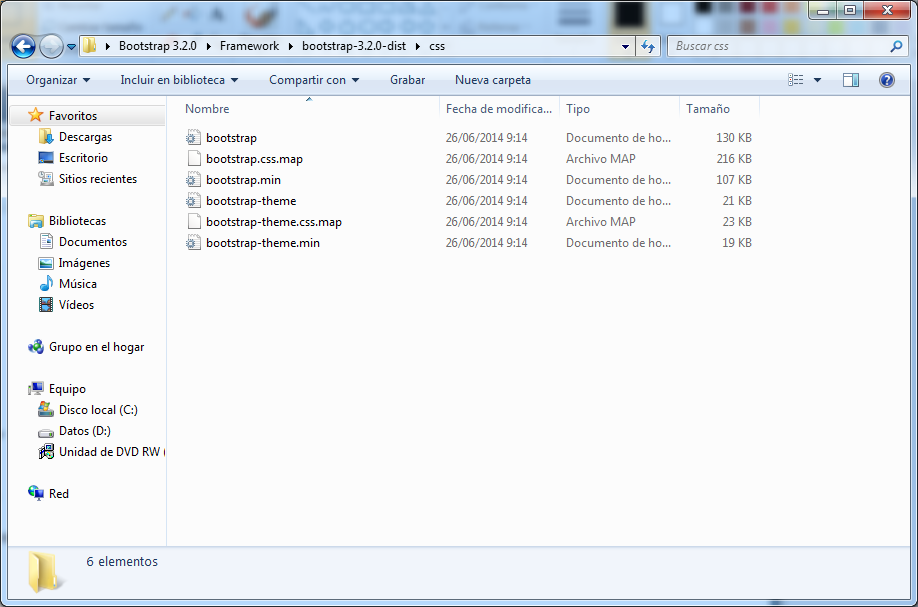
Task: Sort by the Tamaño column header
Action: [x=720, y=109]
